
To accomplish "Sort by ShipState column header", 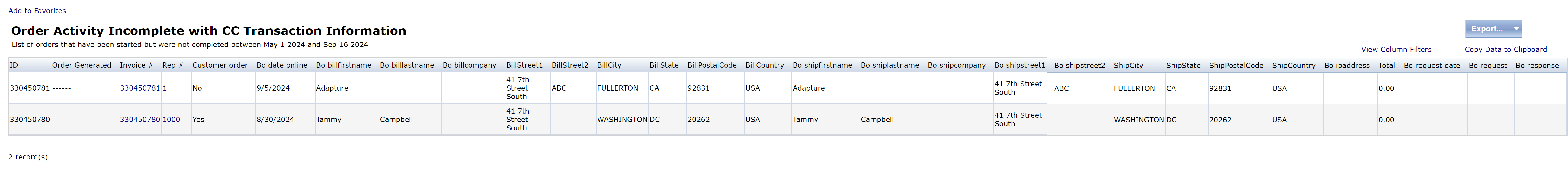I will [1183, 65].
